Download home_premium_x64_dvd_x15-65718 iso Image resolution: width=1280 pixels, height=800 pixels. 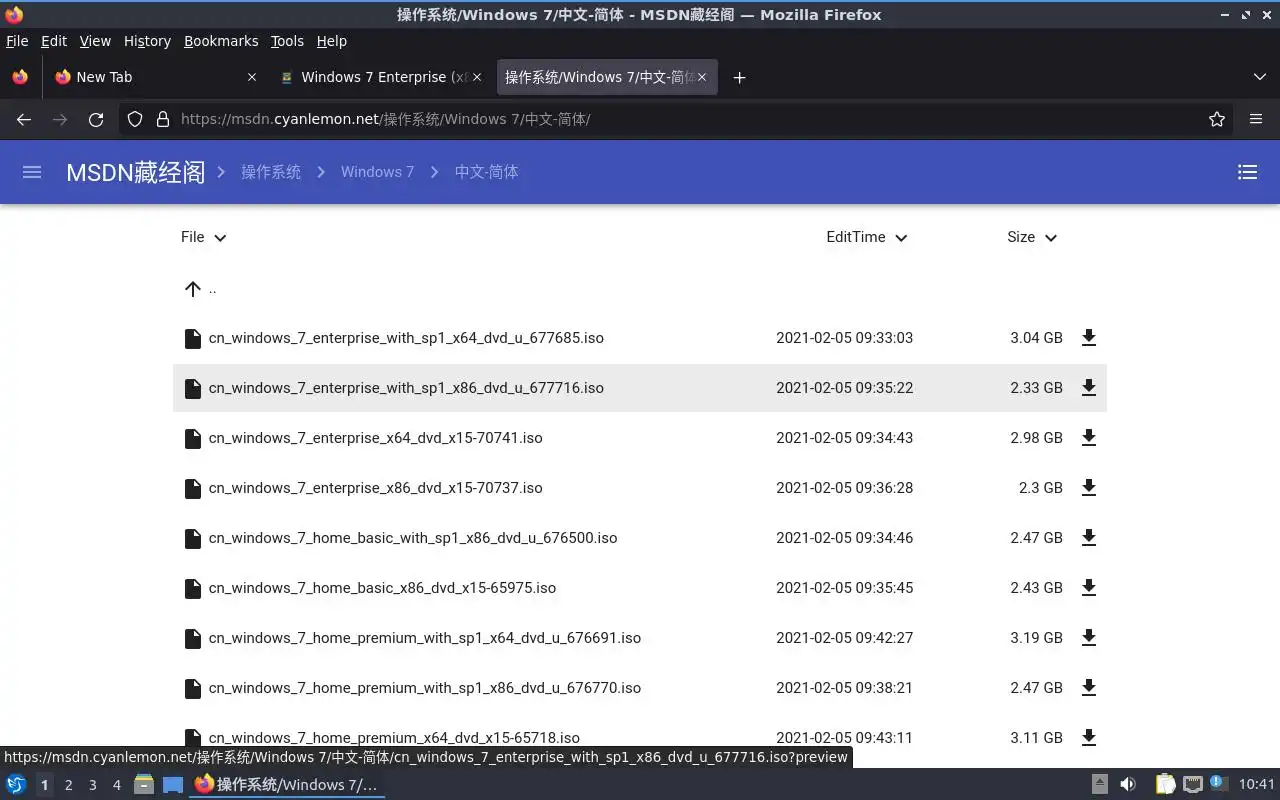click(x=1089, y=738)
